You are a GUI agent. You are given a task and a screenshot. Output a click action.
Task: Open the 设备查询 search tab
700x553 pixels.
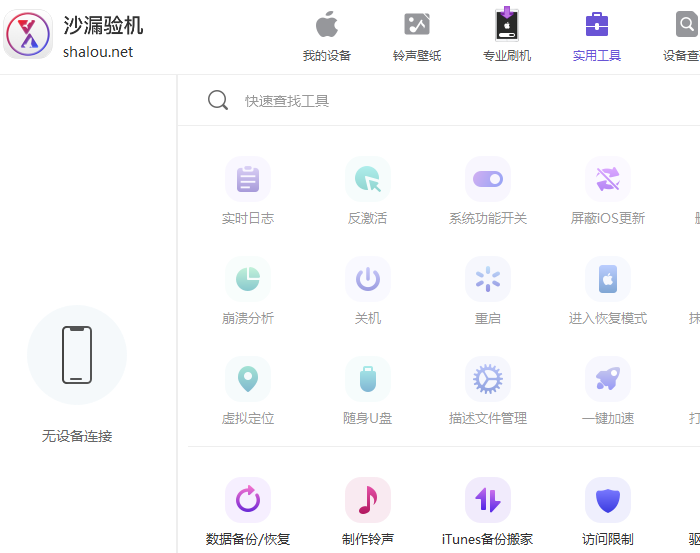pyautogui.click(x=682, y=36)
